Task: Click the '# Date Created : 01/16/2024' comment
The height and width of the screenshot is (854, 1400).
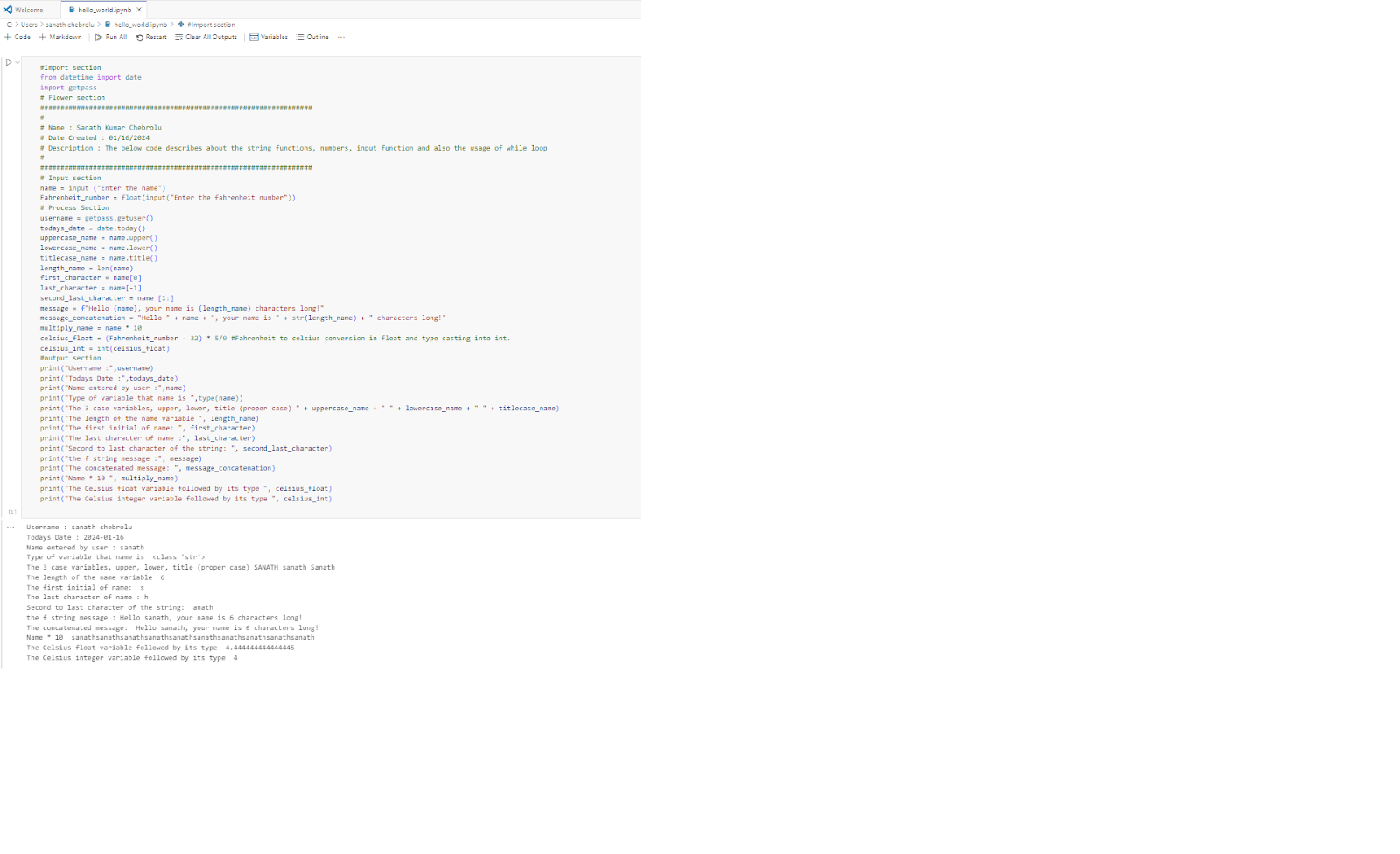Action: click(x=94, y=137)
